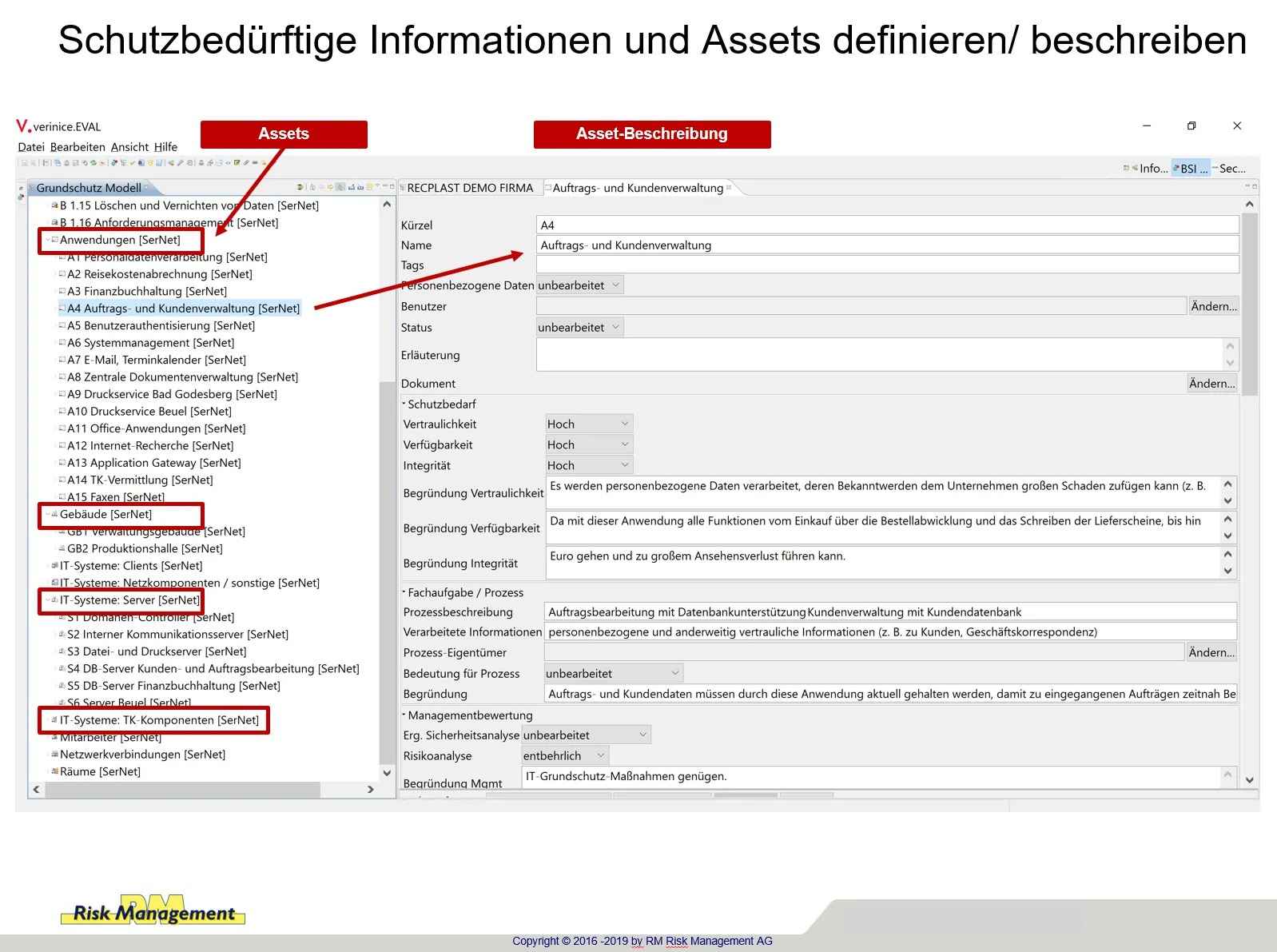Click the icon beside A7 E-Mail, Terminkalender
Screen dimensions: 1277x952
click(x=62, y=360)
